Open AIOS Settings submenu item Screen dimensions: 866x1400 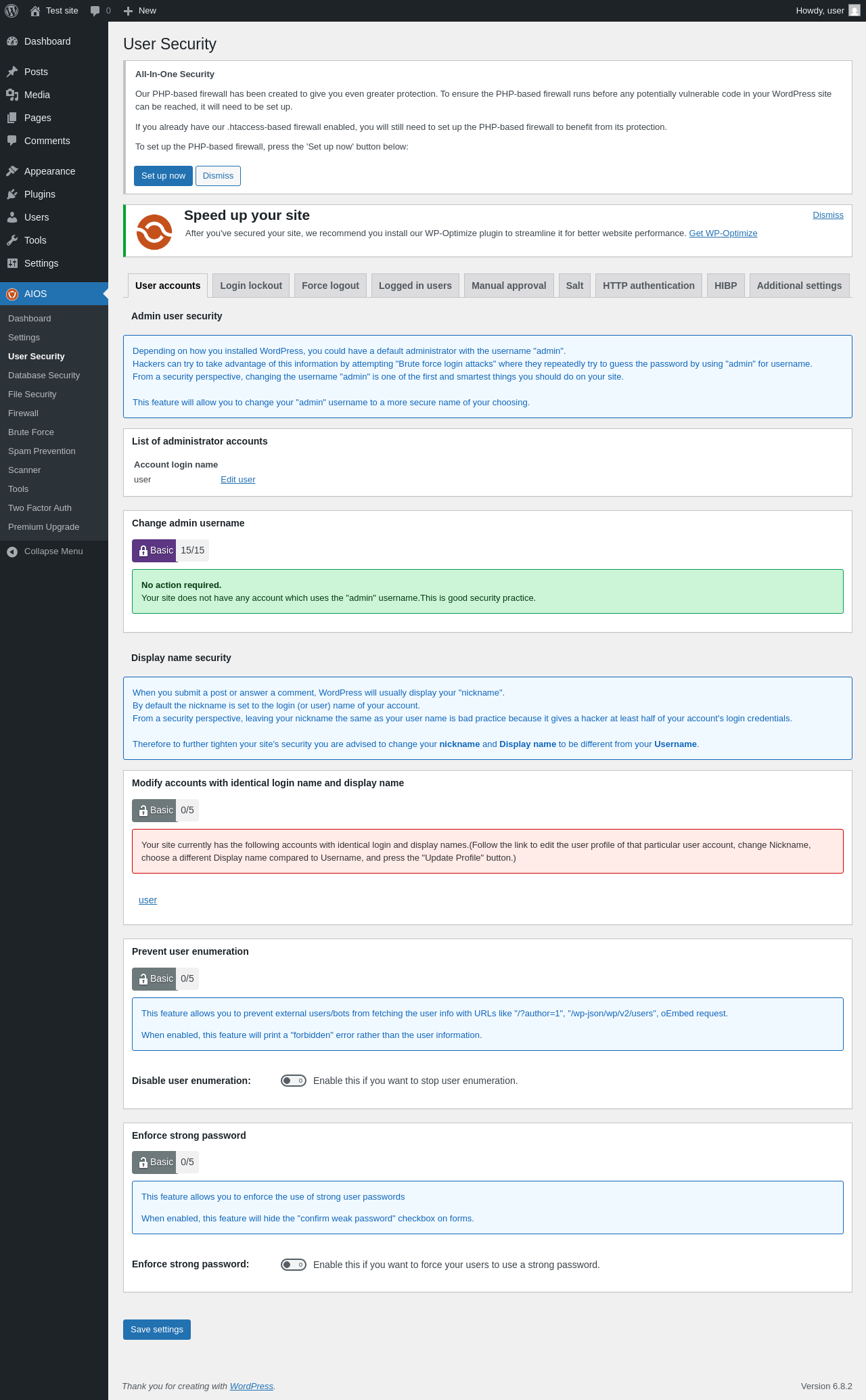pyautogui.click(x=54, y=338)
